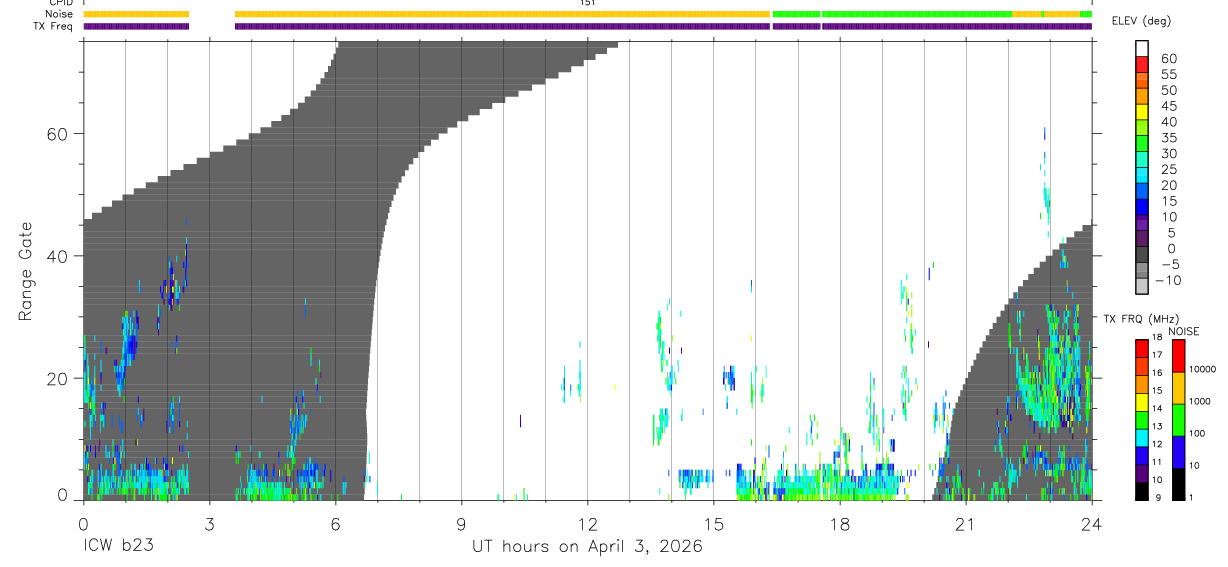Click the '10000' value on NOISE scale
Image resolution: width=1228 pixels, height=567 pixels.
click(1203, 370)
